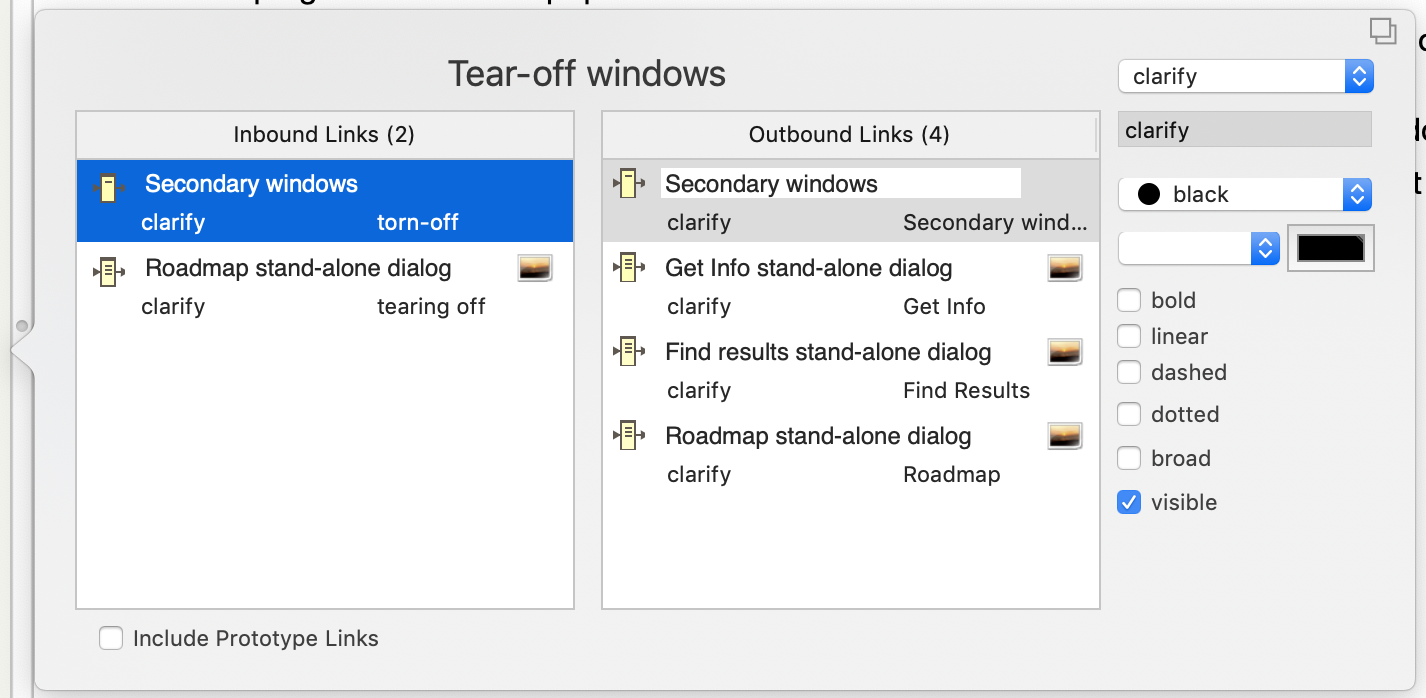Click the image thumbnail beside inbound Roadmap dialog
Viewport: 1426px width, 698px height.
(x=535, y=267)
